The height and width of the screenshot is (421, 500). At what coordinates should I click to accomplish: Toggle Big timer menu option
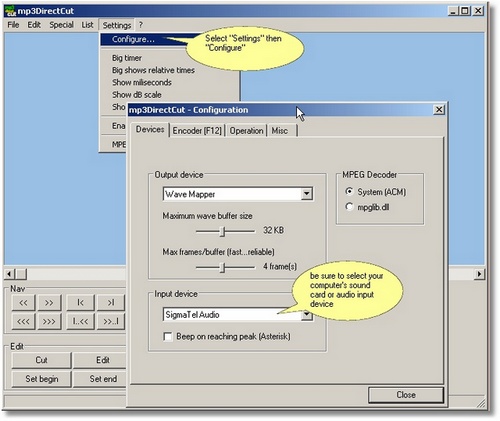click(127, 58)
